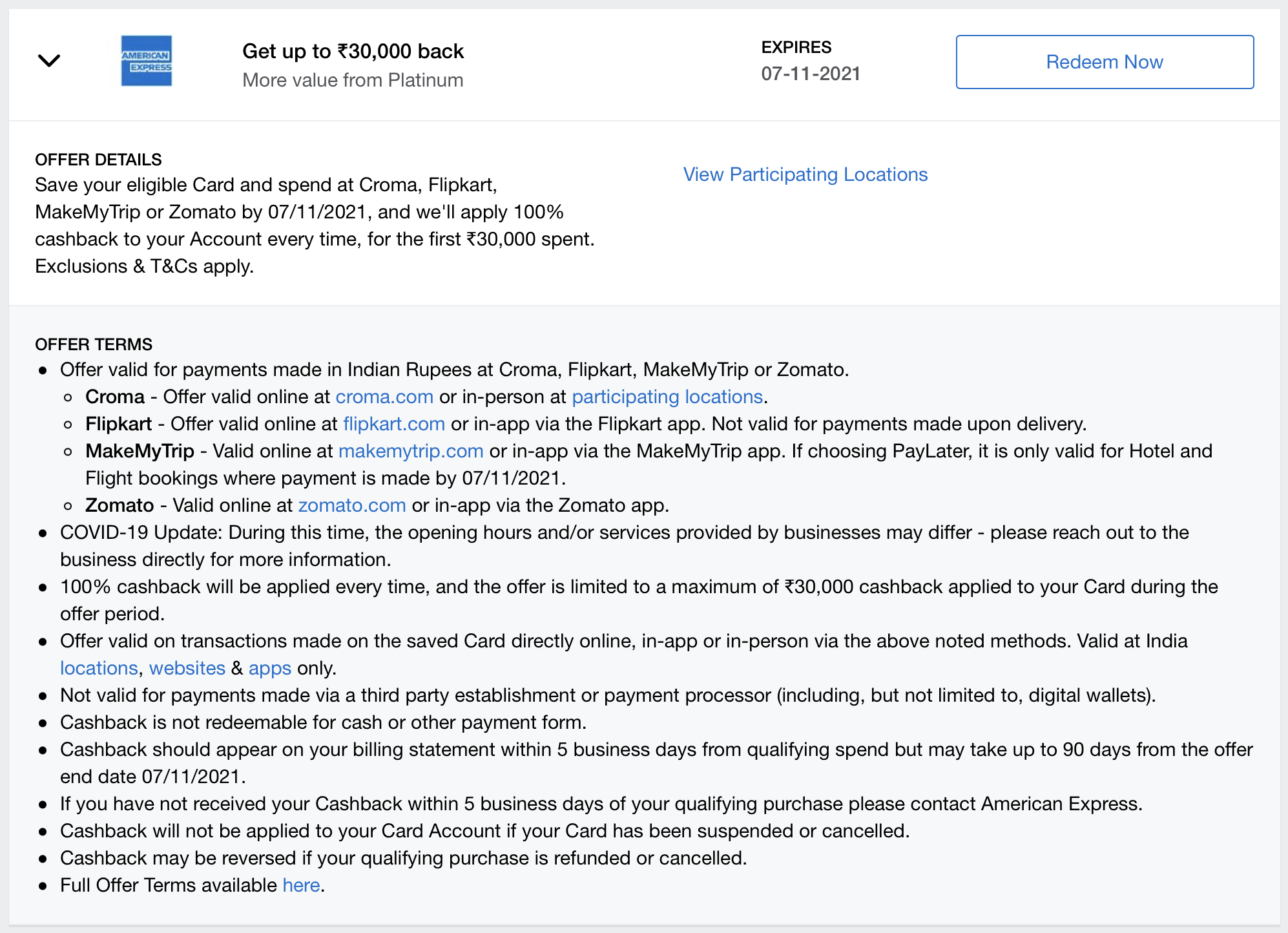This screenshot has width=1288, height=933.
Task: Open the croma.com link
Action: pyautogui.click(x=384, y=397)
